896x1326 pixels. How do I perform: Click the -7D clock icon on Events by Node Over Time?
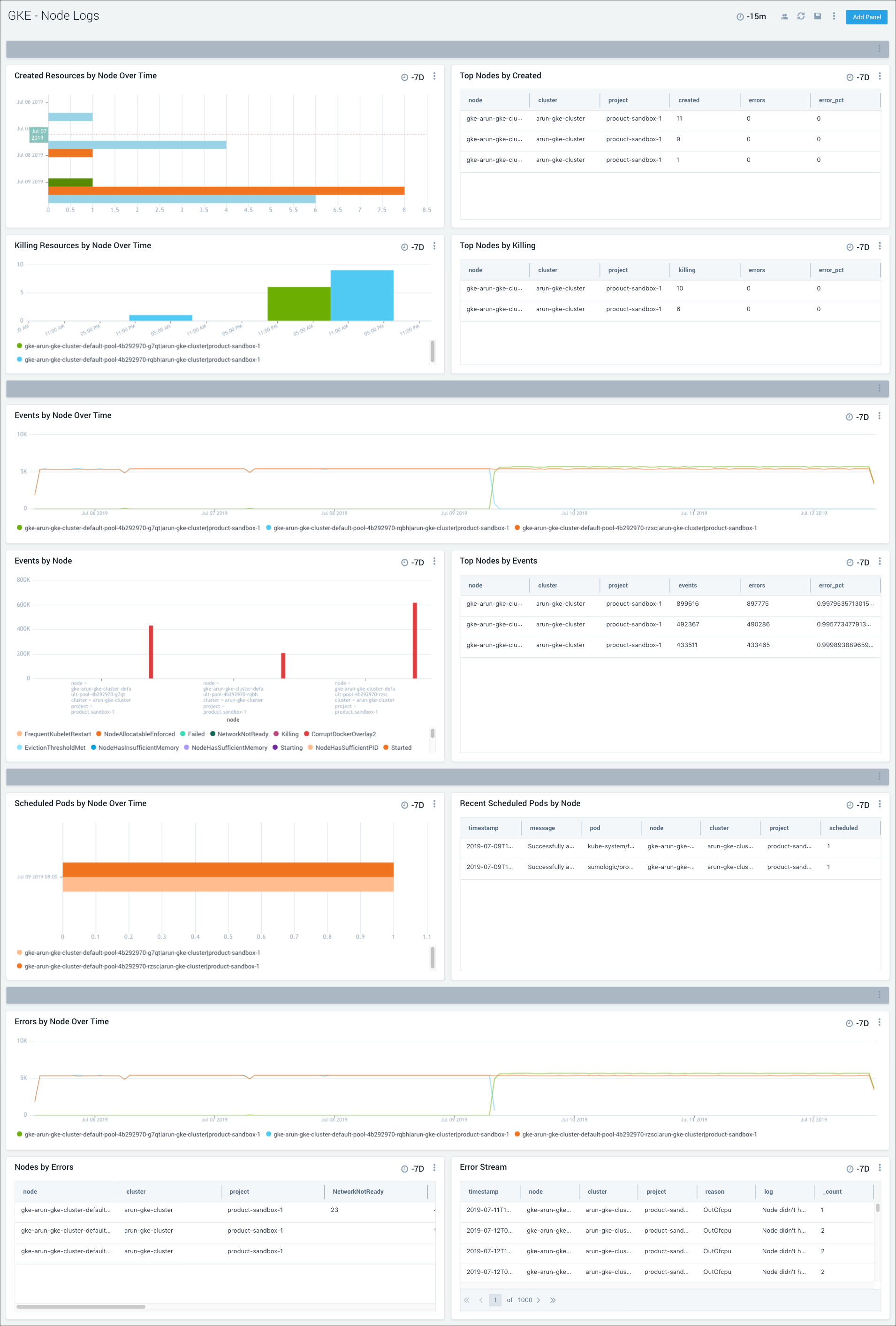click(850, 417)
